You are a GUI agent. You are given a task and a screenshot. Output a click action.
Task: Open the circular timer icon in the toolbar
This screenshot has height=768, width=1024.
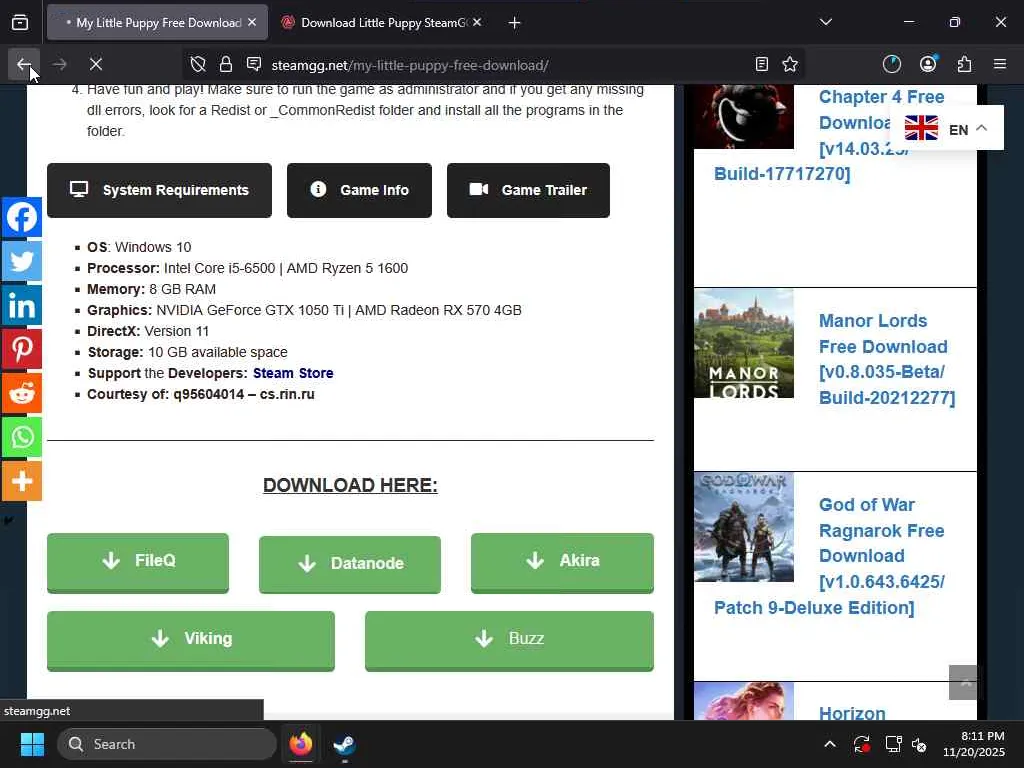[891, 64]
